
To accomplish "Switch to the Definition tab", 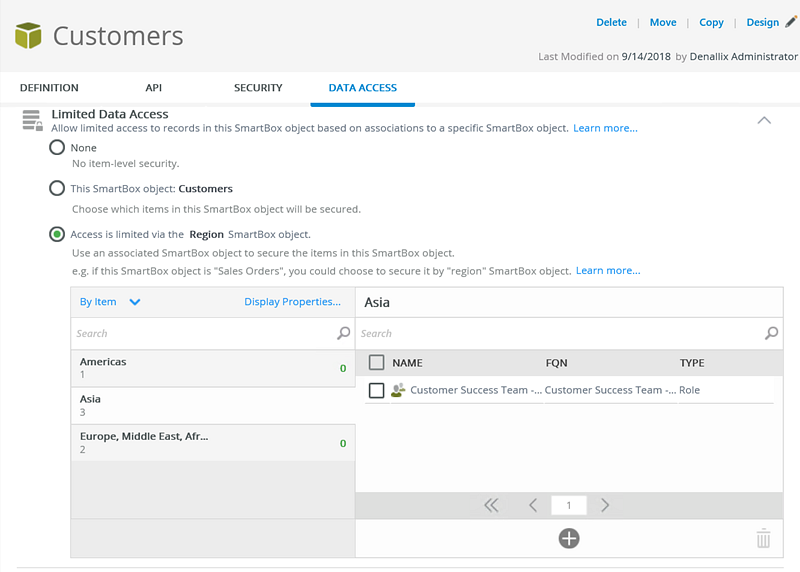I will [49, 88].
